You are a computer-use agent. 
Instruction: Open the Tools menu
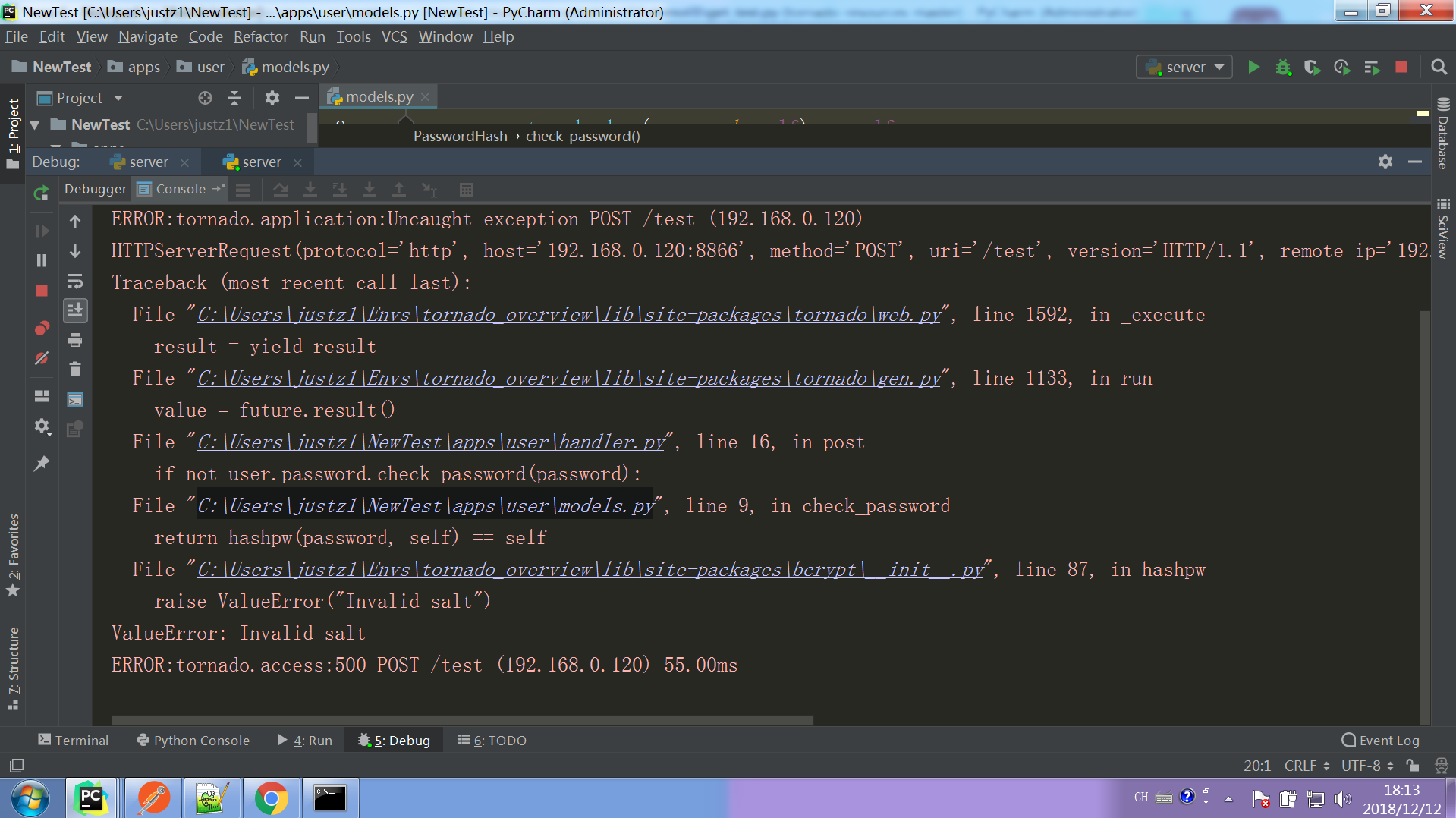[x=354, y=36]
